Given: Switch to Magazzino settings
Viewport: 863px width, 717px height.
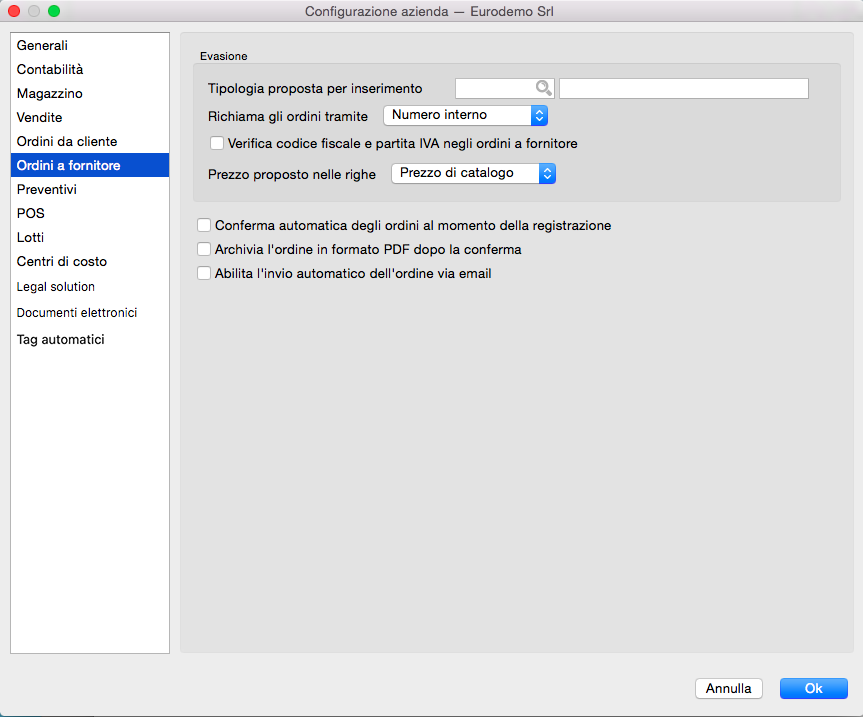Looking at the screenshot, I should tap(49, 94).
